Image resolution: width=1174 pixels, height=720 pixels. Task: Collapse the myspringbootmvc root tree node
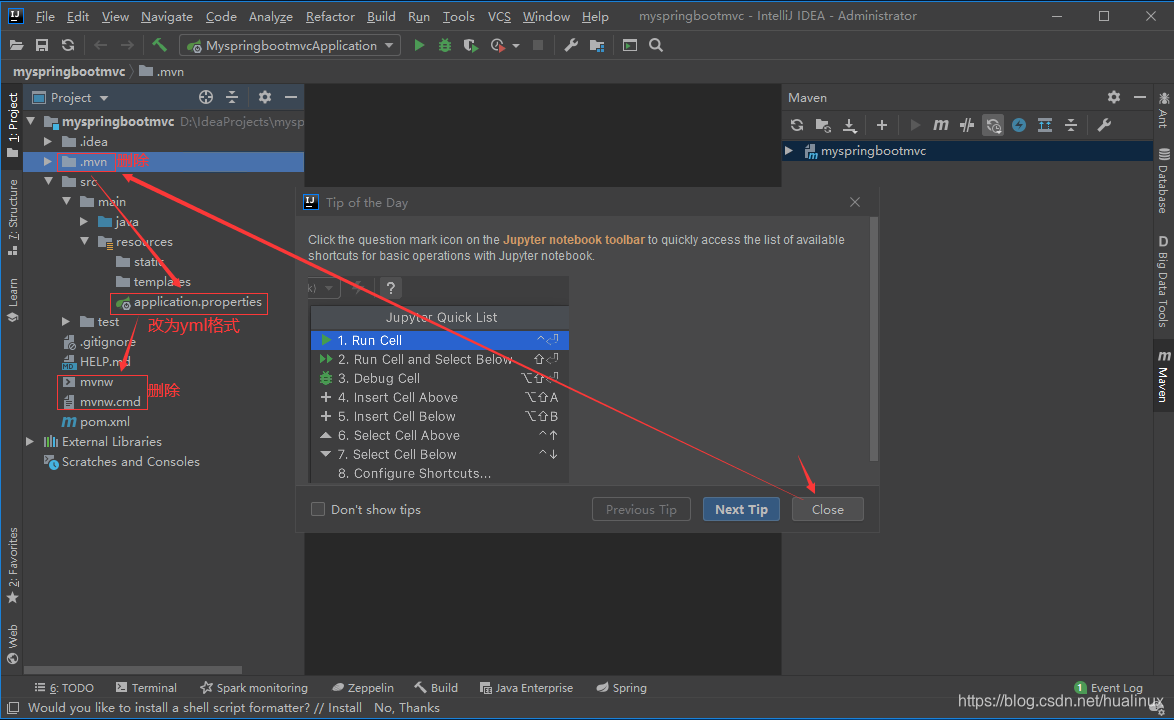tap(31, 121)
